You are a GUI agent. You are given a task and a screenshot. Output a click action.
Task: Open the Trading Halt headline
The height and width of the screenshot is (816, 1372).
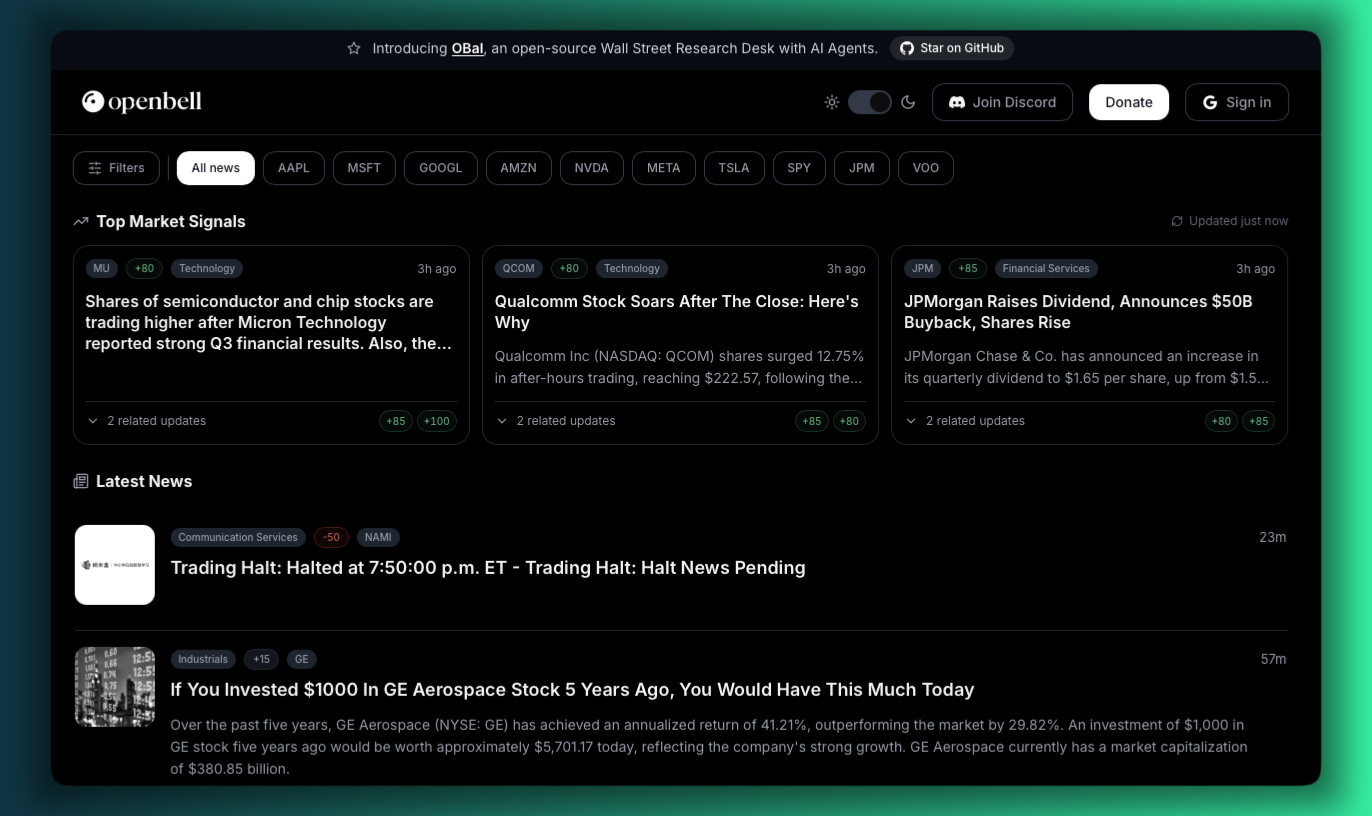point(488,568)
